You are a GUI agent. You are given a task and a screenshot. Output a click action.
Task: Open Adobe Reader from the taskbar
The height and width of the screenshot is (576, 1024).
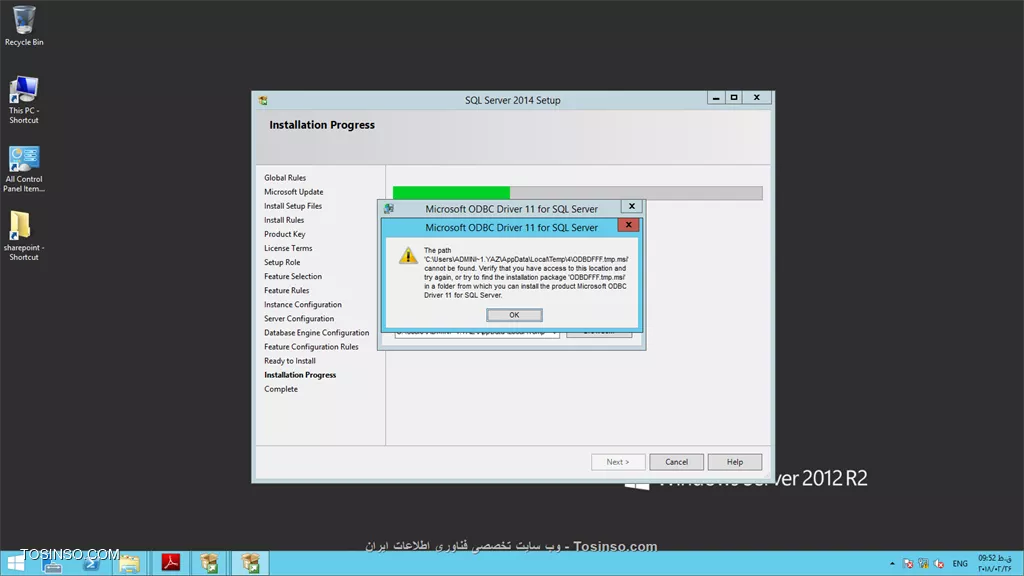[170, 563]
